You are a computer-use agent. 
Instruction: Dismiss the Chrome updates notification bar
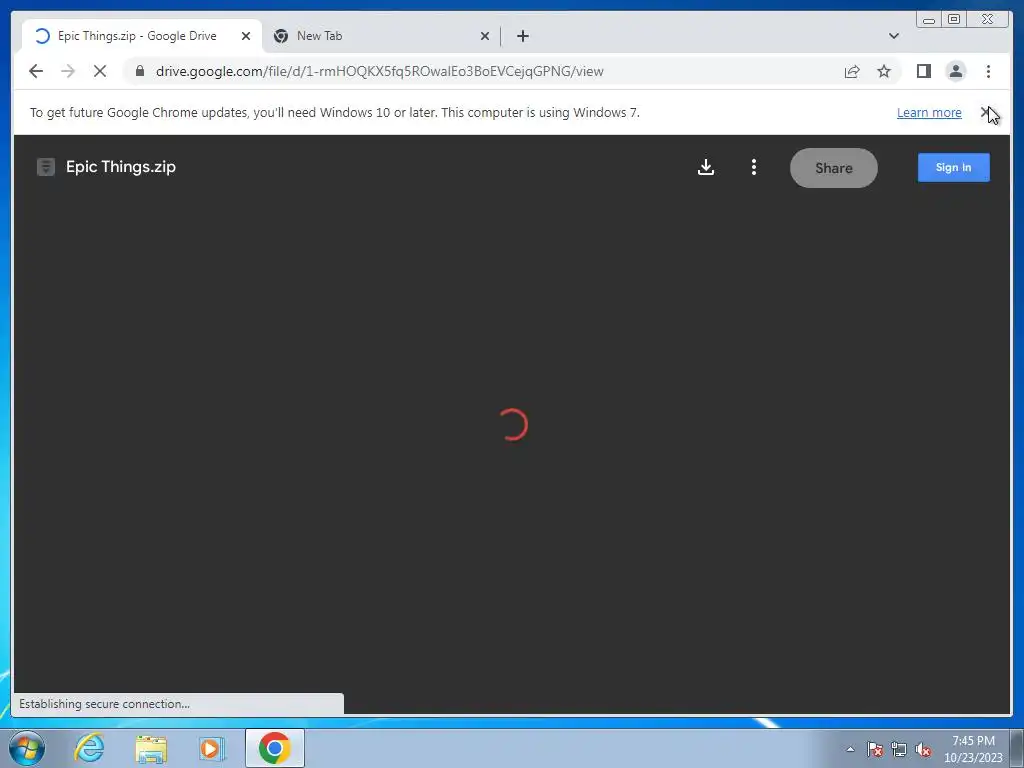pyautogui.click(x=986, y=112)
